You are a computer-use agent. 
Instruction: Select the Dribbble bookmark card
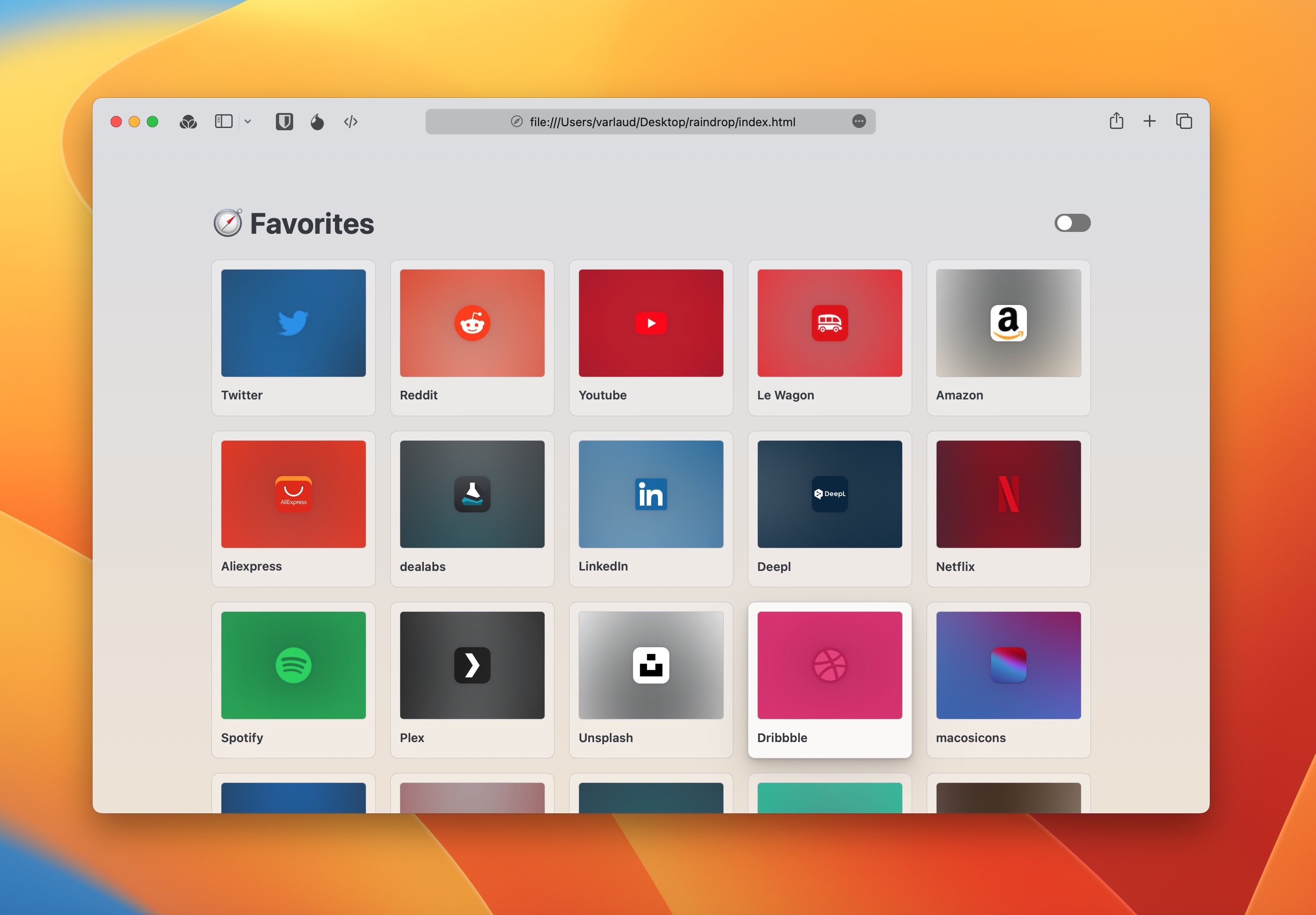[x=830, y=680]
